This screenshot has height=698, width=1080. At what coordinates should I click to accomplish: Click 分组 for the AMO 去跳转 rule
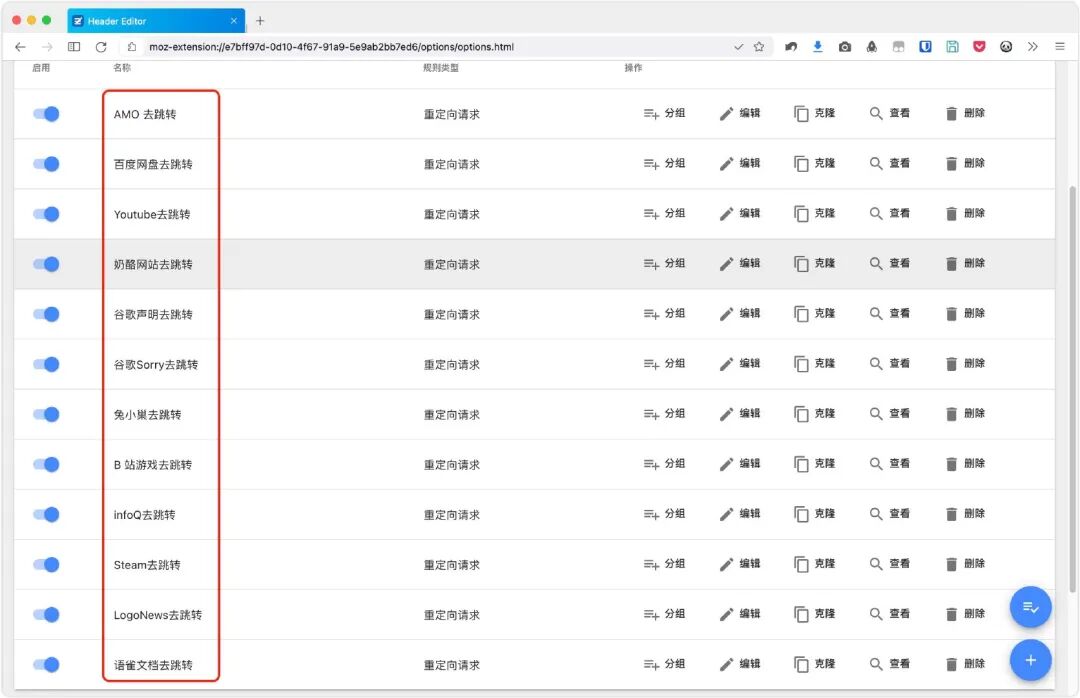(664, 113)
